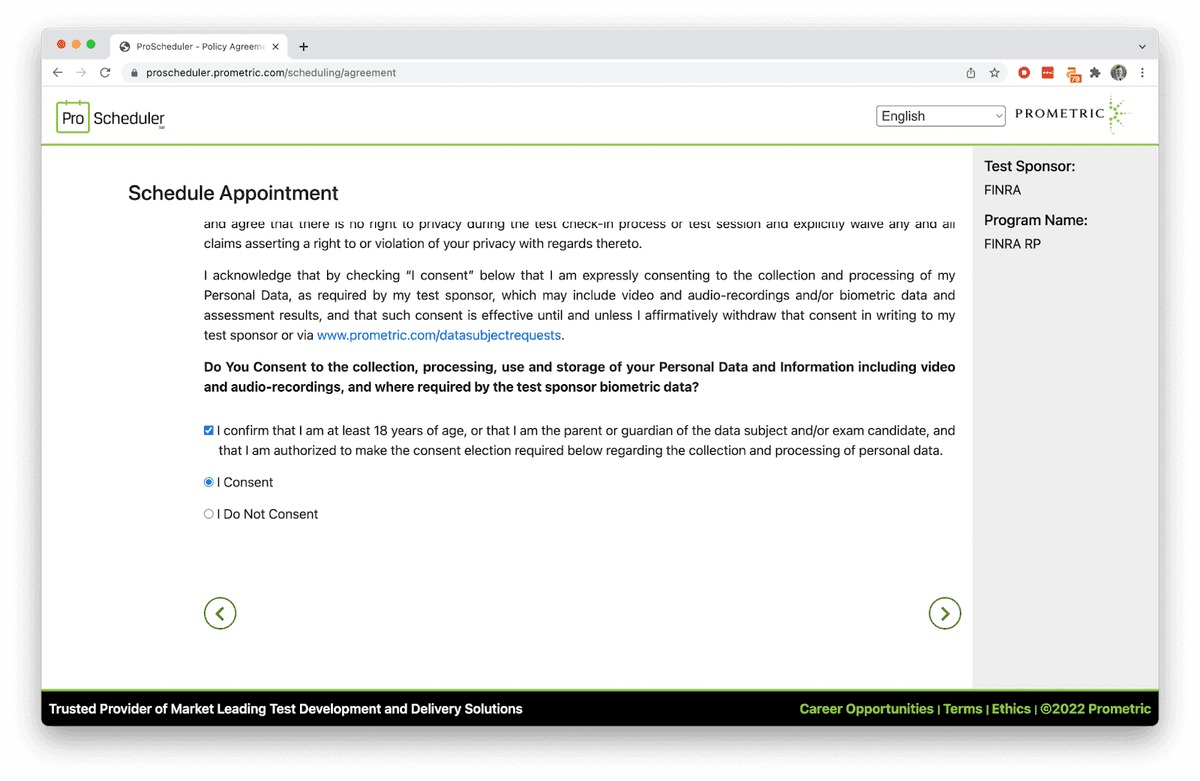
Task: Open the English language dropdown
Action: pos(940,116)
